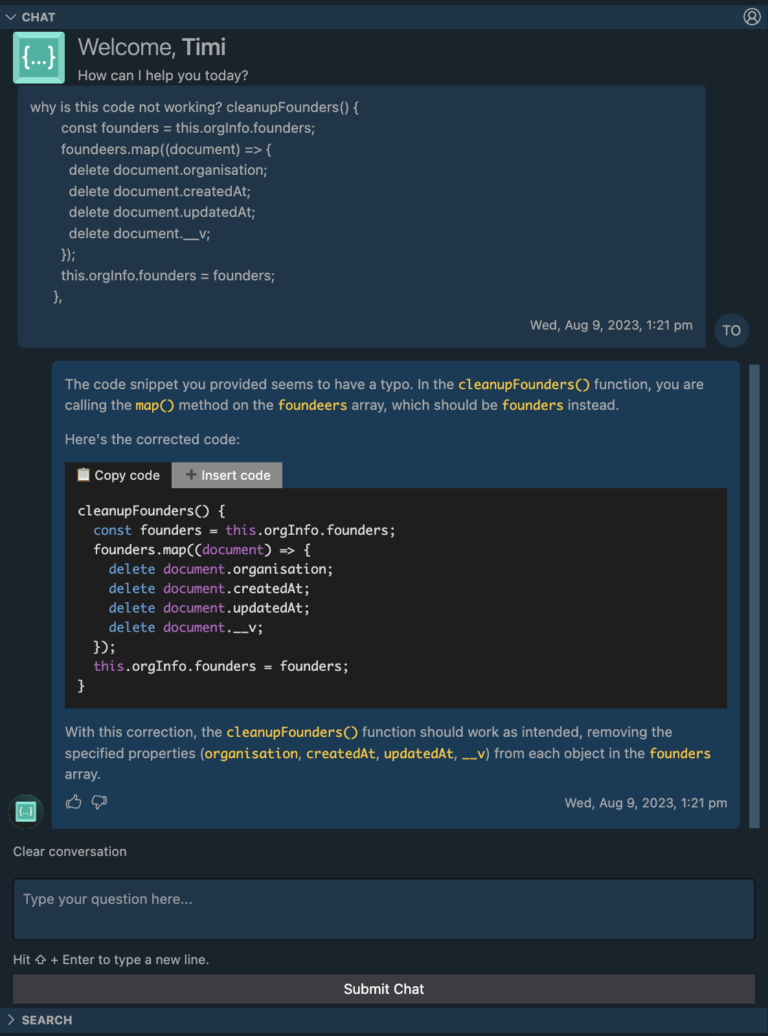Expand the SEARCH section chevron
The image size is (768, 1036).
click(11, 1020)
